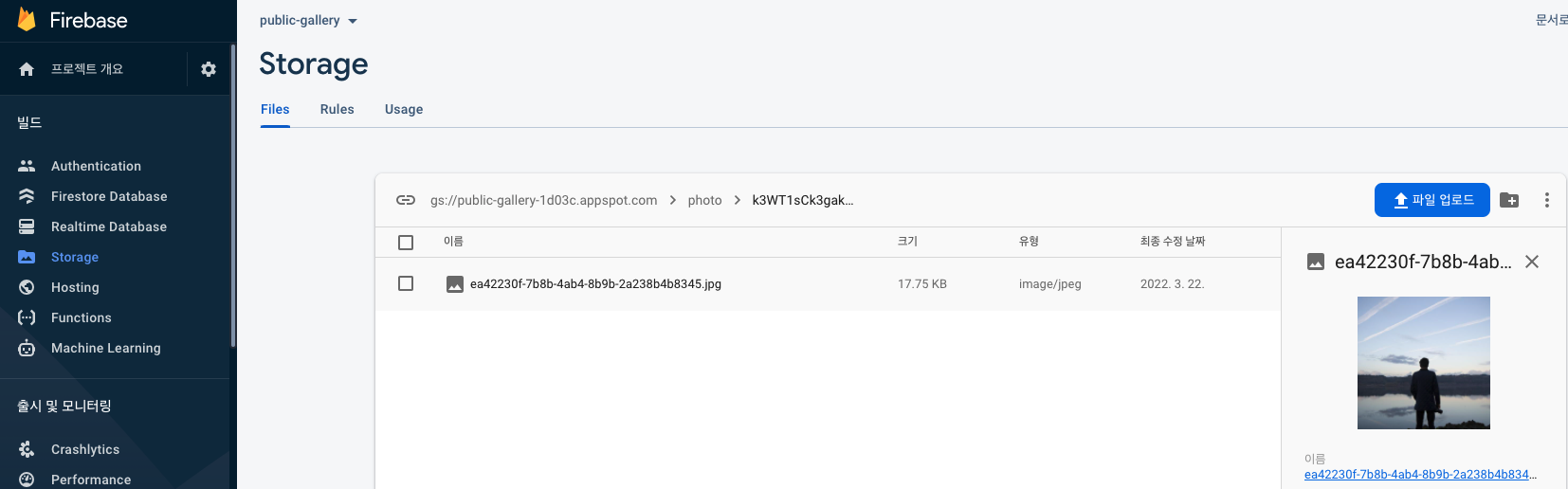Select Storage in the sidebar
1568x489 pixels.
click(75, 257)
